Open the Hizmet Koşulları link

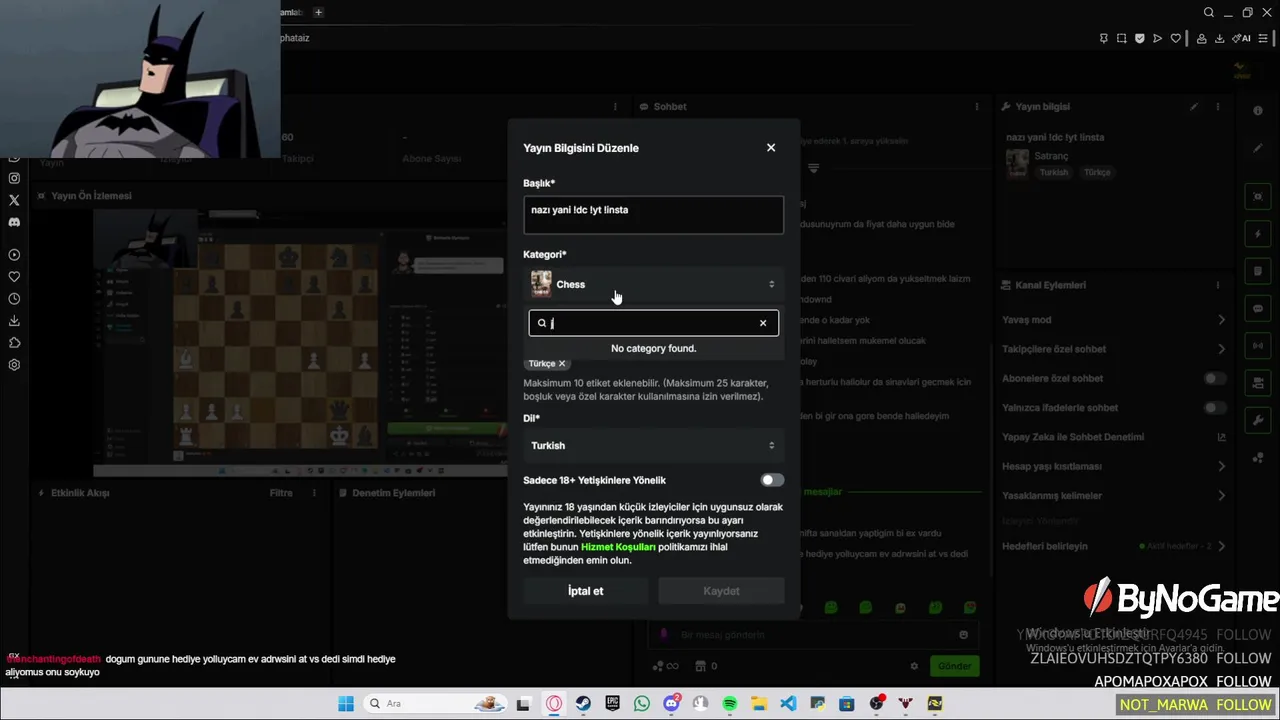(x=618, y=547)
